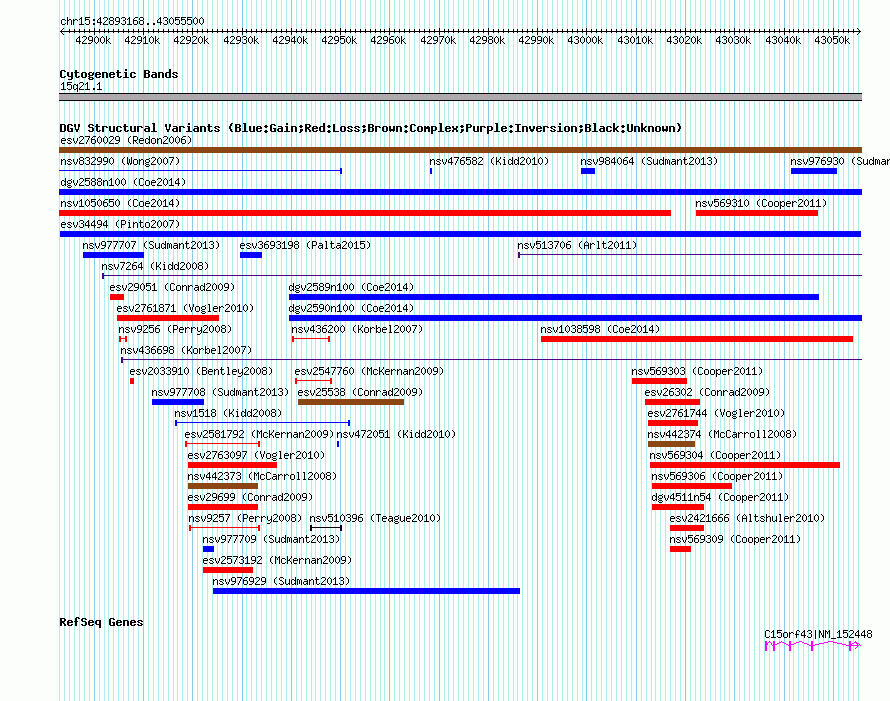Open esv3693198 (Palta2015) variant
Viewport: 890px width, 701px height.
coord(251,255)
